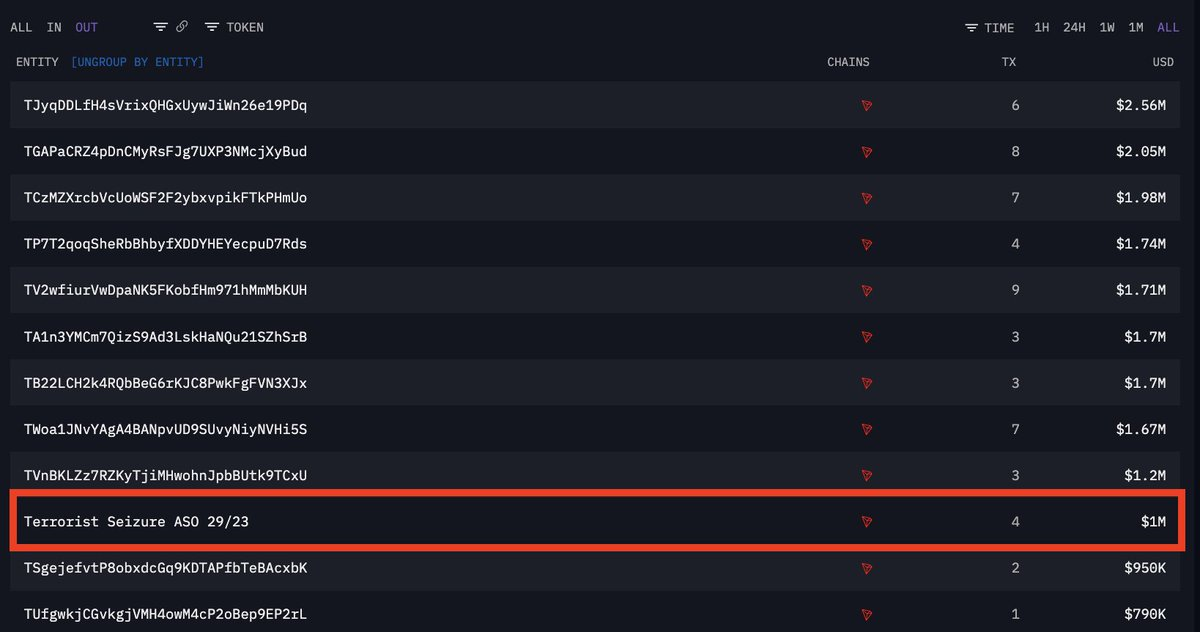Click the filter icon beside OUT
Screen dimensions: 1200x632
160,27
